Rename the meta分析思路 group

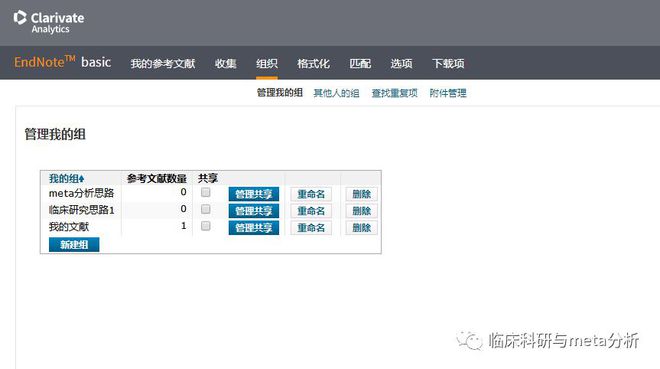[311, 194]
